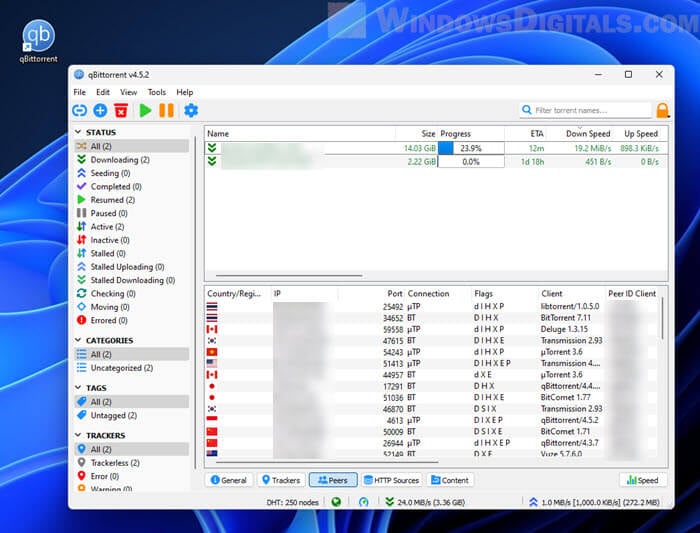Switch to the HTTP Sources tab
The width and height of the screenshot is (700, 533).
point(392,480)
